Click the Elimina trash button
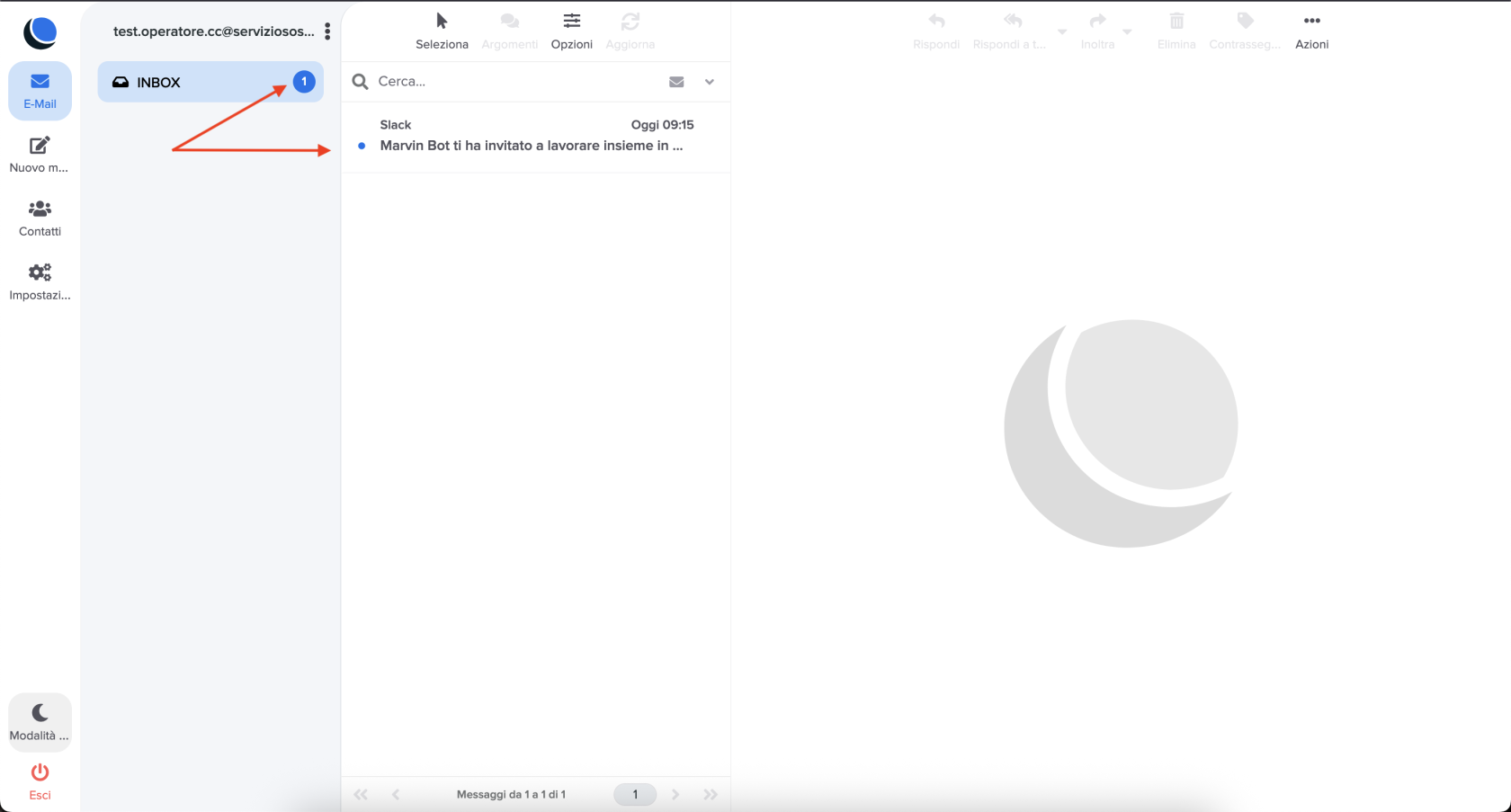Image resolution: width=1511 pixels, height=812 pixels. [x=1176, y=31]
